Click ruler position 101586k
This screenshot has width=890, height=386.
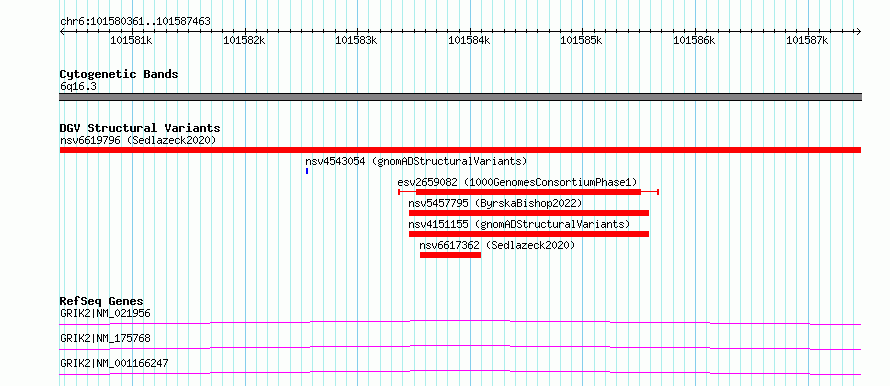695,40
